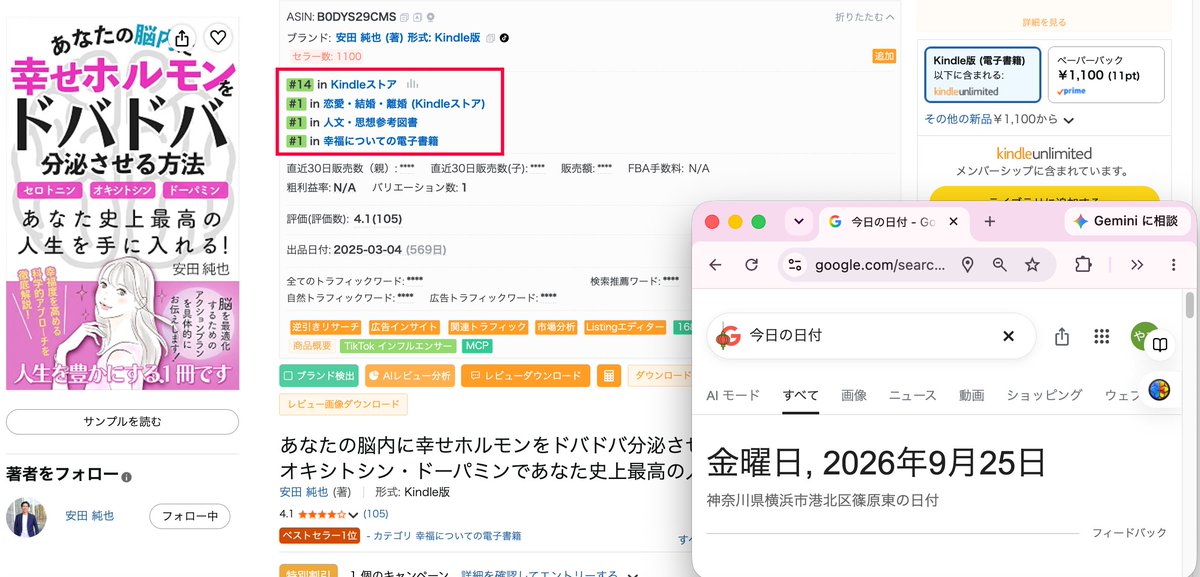Expand star rating breakdown chevron
The height and width of the screenshot is (577, 1200).
coord(353,514)
